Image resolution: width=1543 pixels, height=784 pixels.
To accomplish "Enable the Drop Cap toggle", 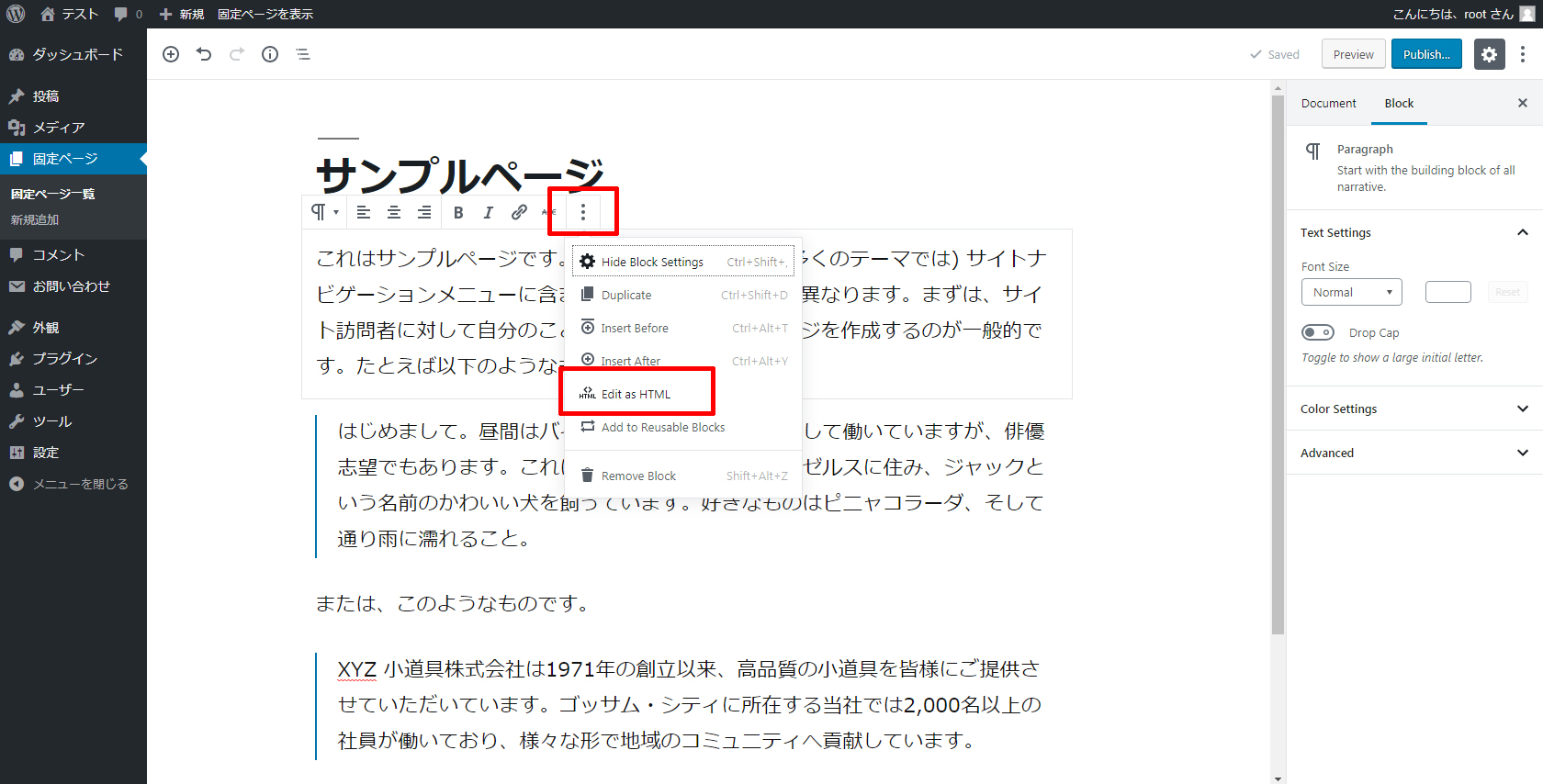I will pos(1318,332).
